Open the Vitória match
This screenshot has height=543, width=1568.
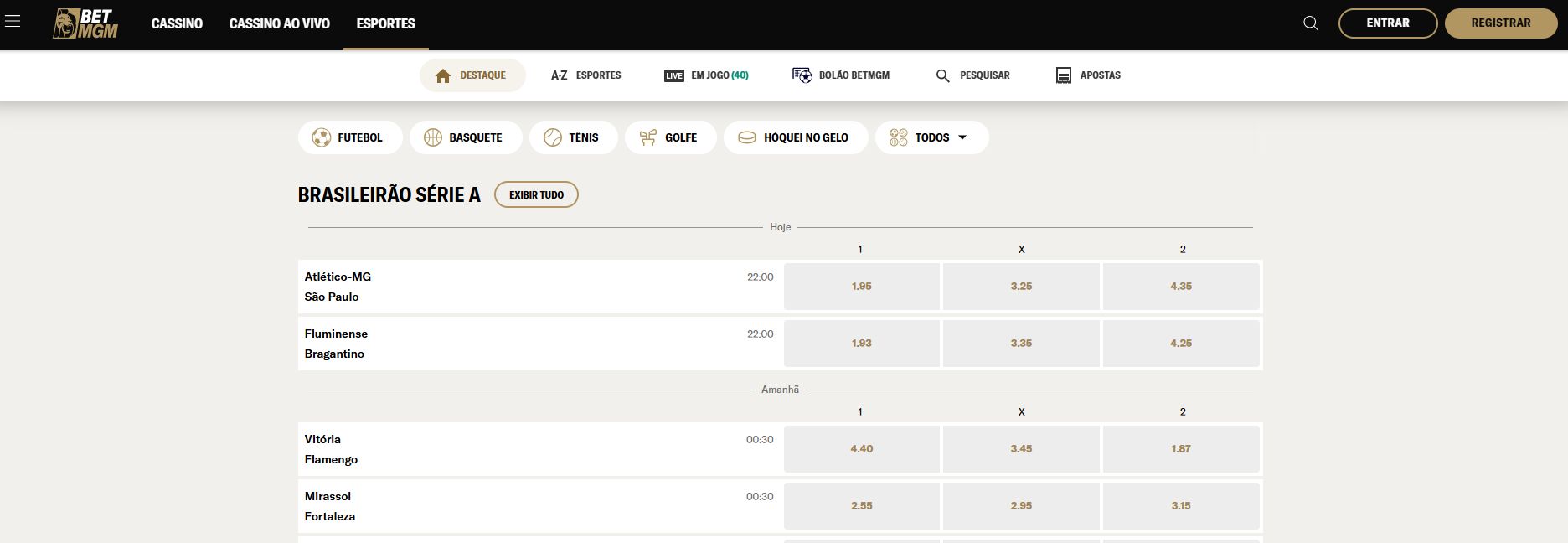pos(539,449)
